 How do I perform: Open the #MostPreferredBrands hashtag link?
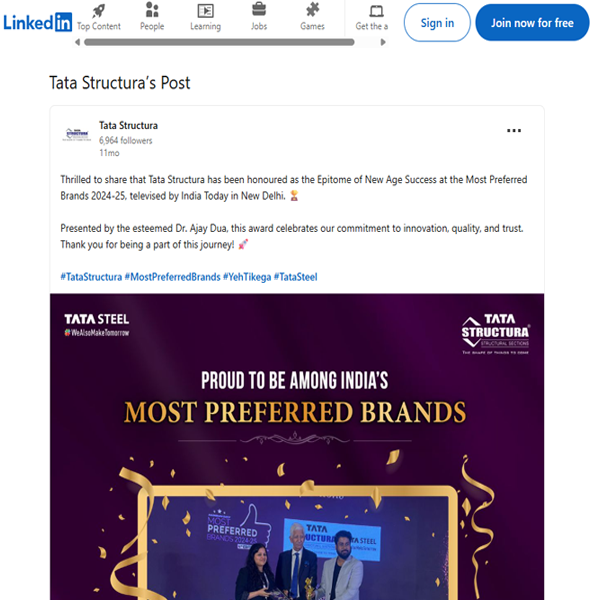(x=173, y=277)
